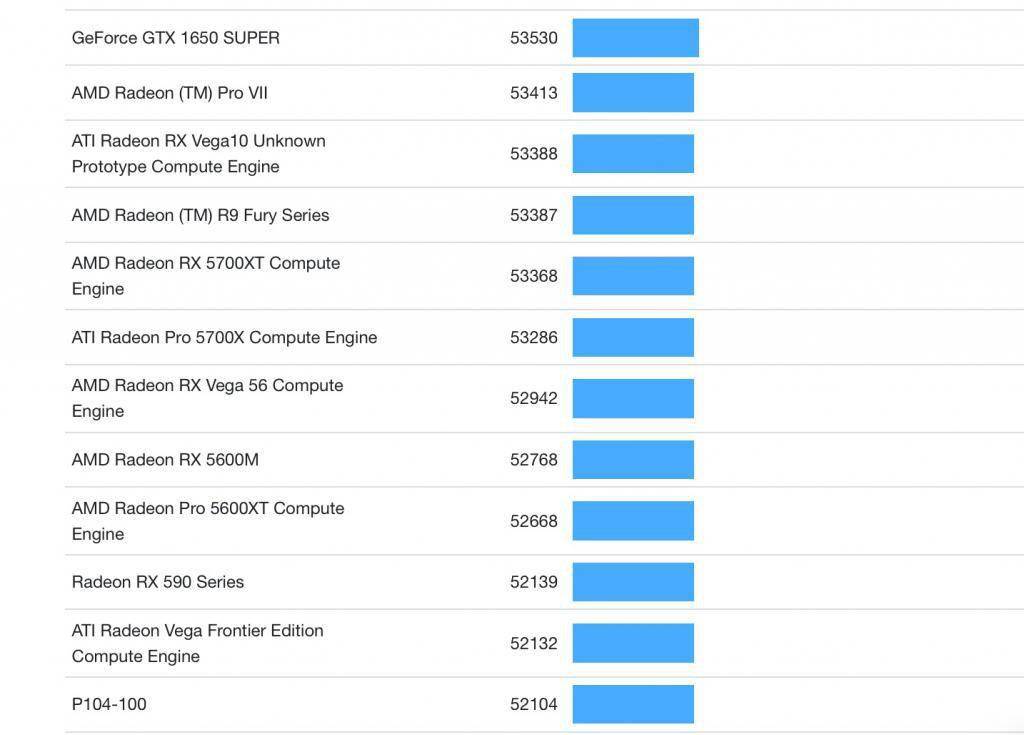Select the P104-100 device name
Image resolution: width=1024 pixels, height=735 pixels.
109,704
